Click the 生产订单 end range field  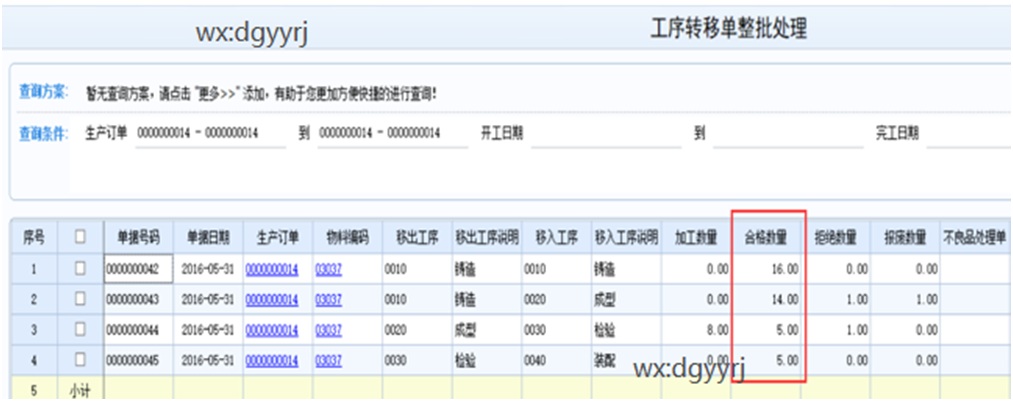393,134
